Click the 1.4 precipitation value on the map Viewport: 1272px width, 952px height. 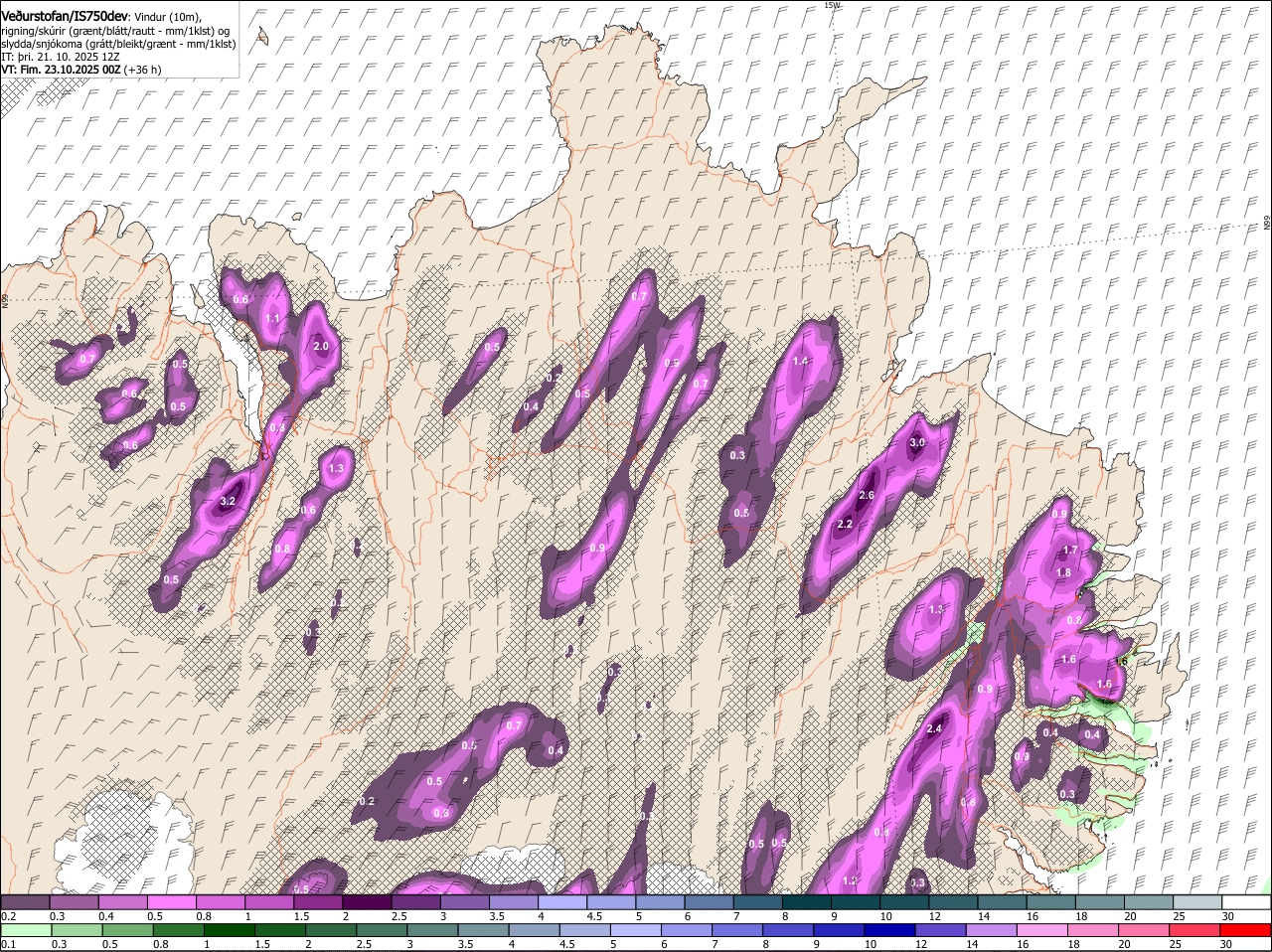point(801,361)
